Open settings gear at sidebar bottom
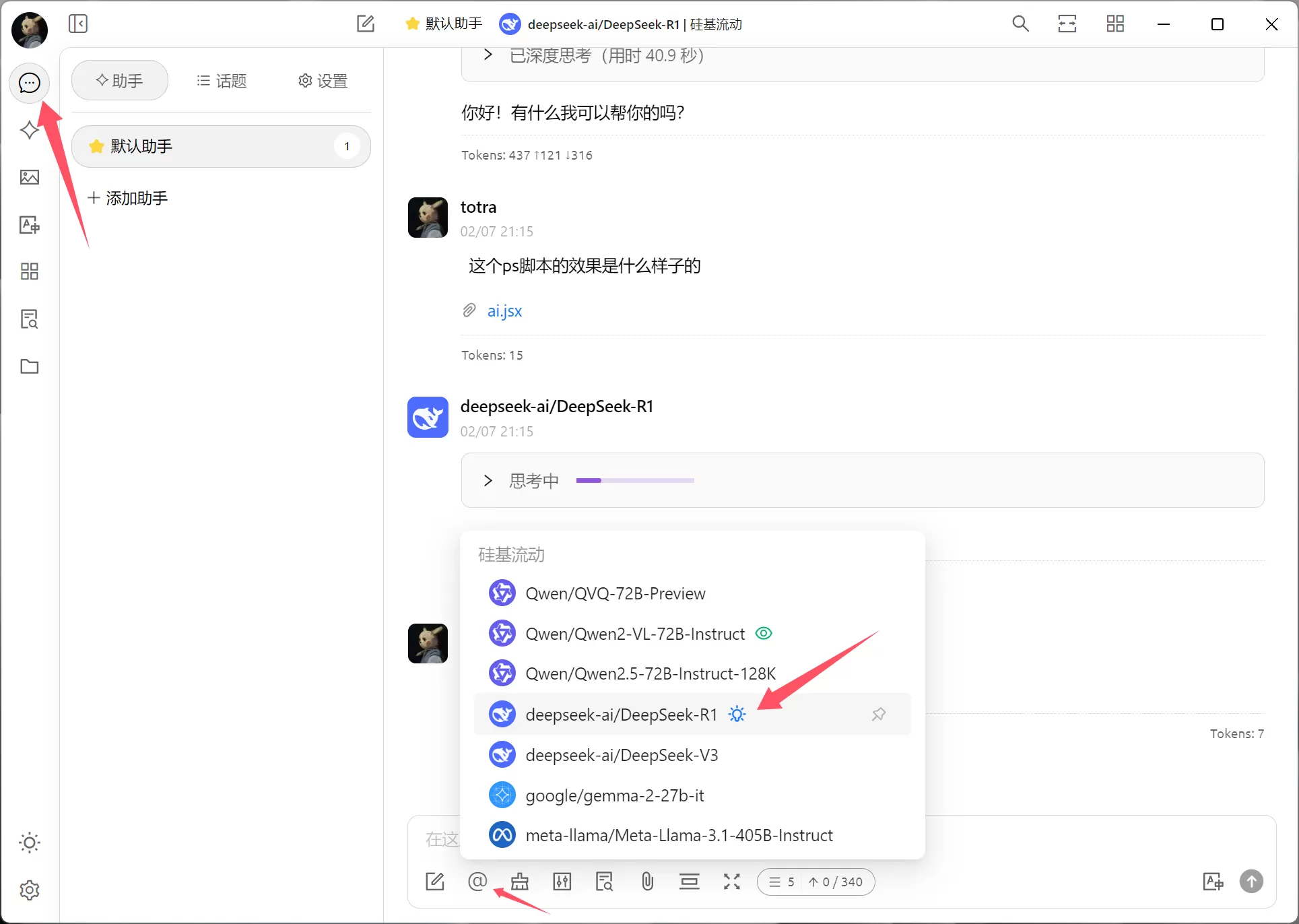This screenshot has width=1299, height=924. click(x=29, y=890)
